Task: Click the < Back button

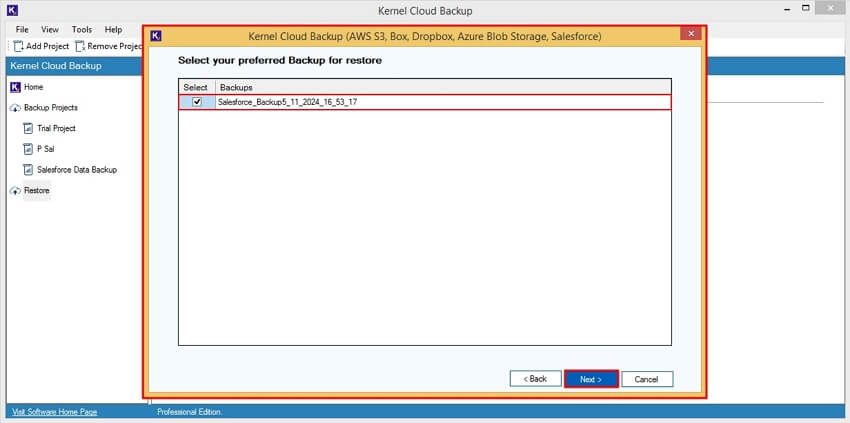Action: [535, 379]
